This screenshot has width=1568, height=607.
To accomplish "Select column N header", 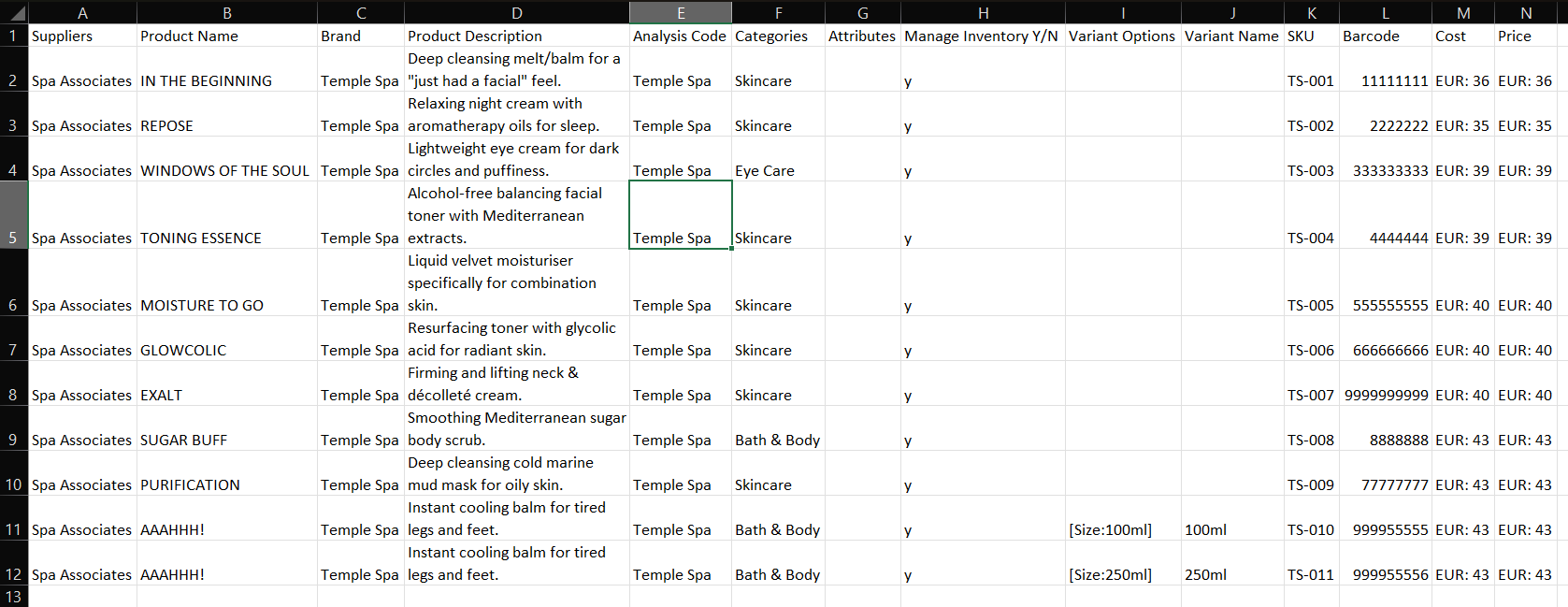I will (1526, 12).
